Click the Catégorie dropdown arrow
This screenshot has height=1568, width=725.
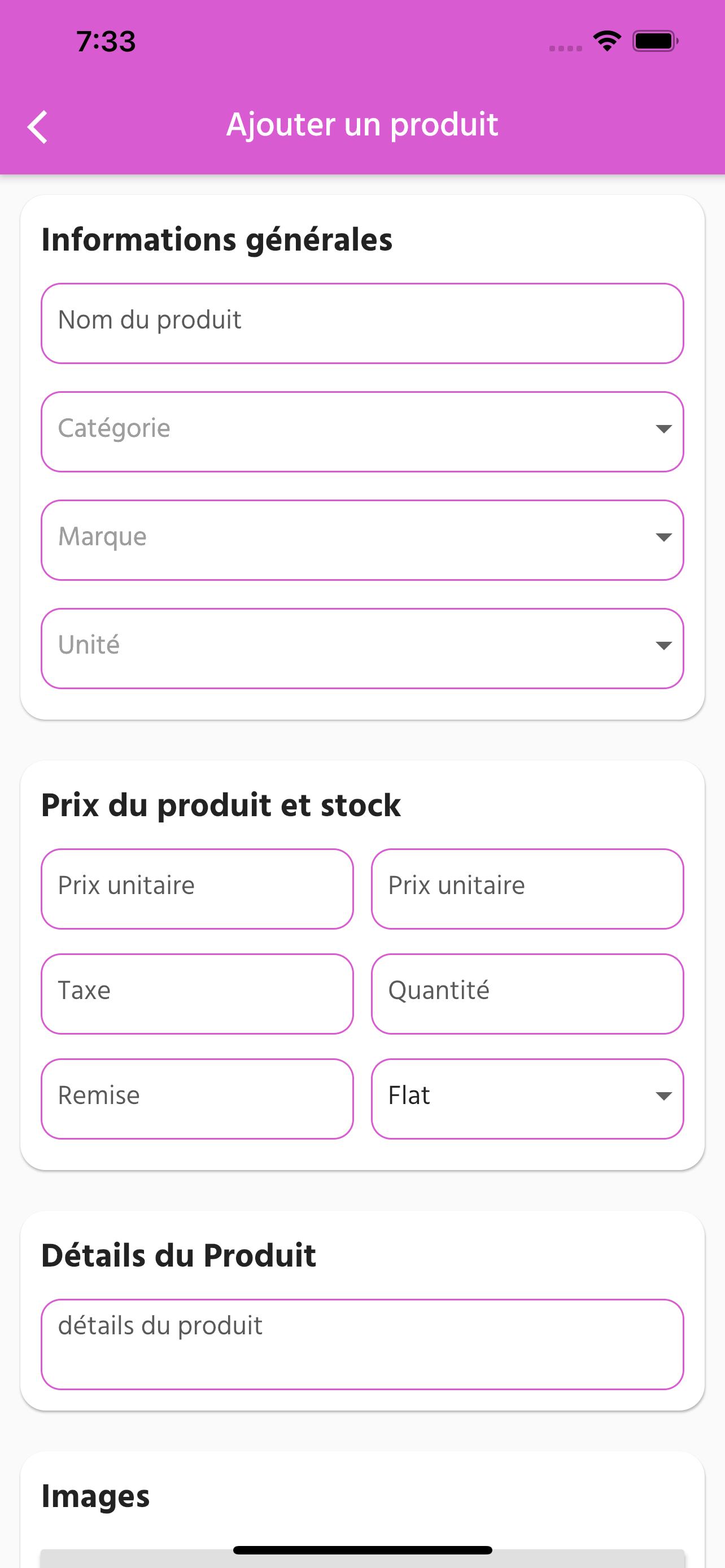(x=663, y=429)
